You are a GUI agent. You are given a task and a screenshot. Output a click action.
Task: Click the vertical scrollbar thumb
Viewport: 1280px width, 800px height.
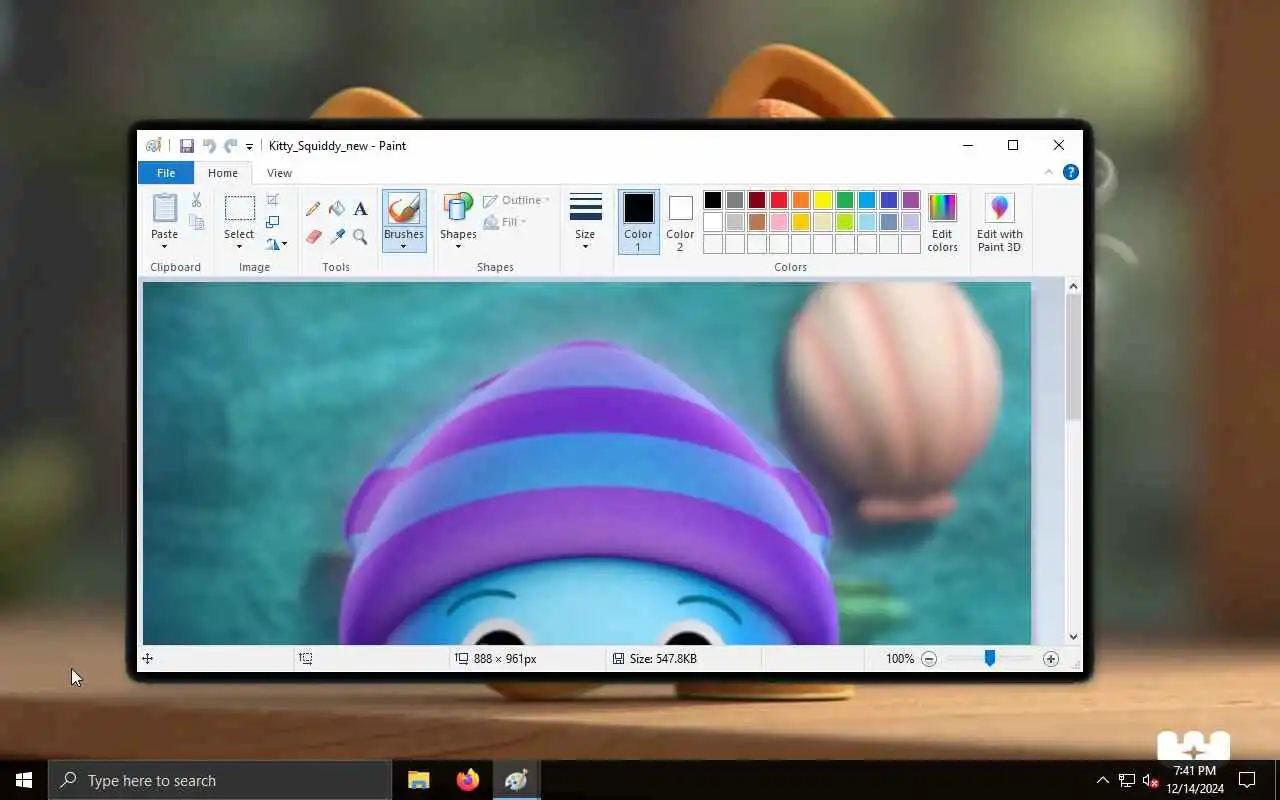pos(1073,357)
